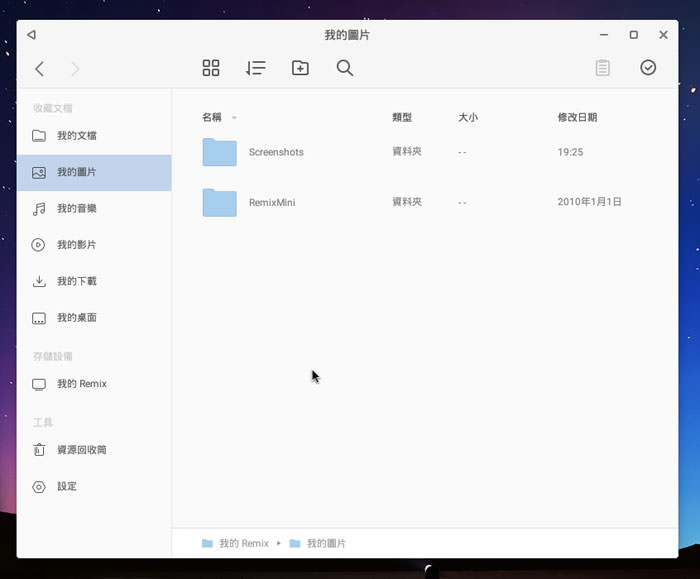Open 資源回收筒 trash in sidebar
The image size is (700, 579).
point(81,450)
